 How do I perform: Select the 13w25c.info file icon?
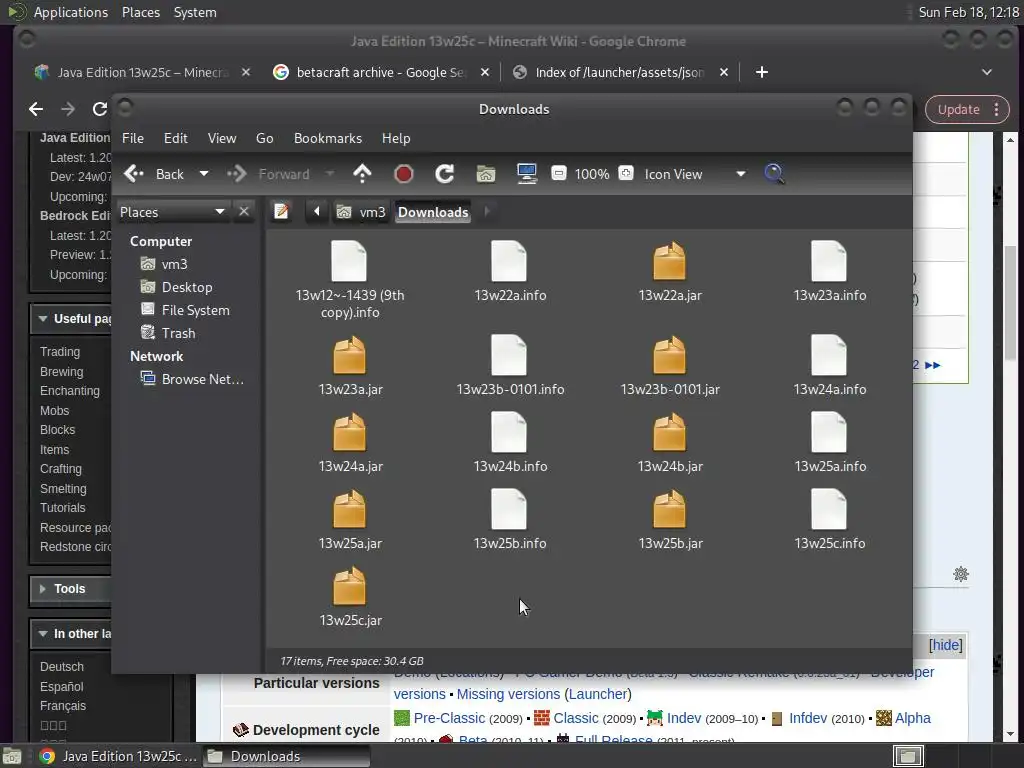[x=829, y=509]
